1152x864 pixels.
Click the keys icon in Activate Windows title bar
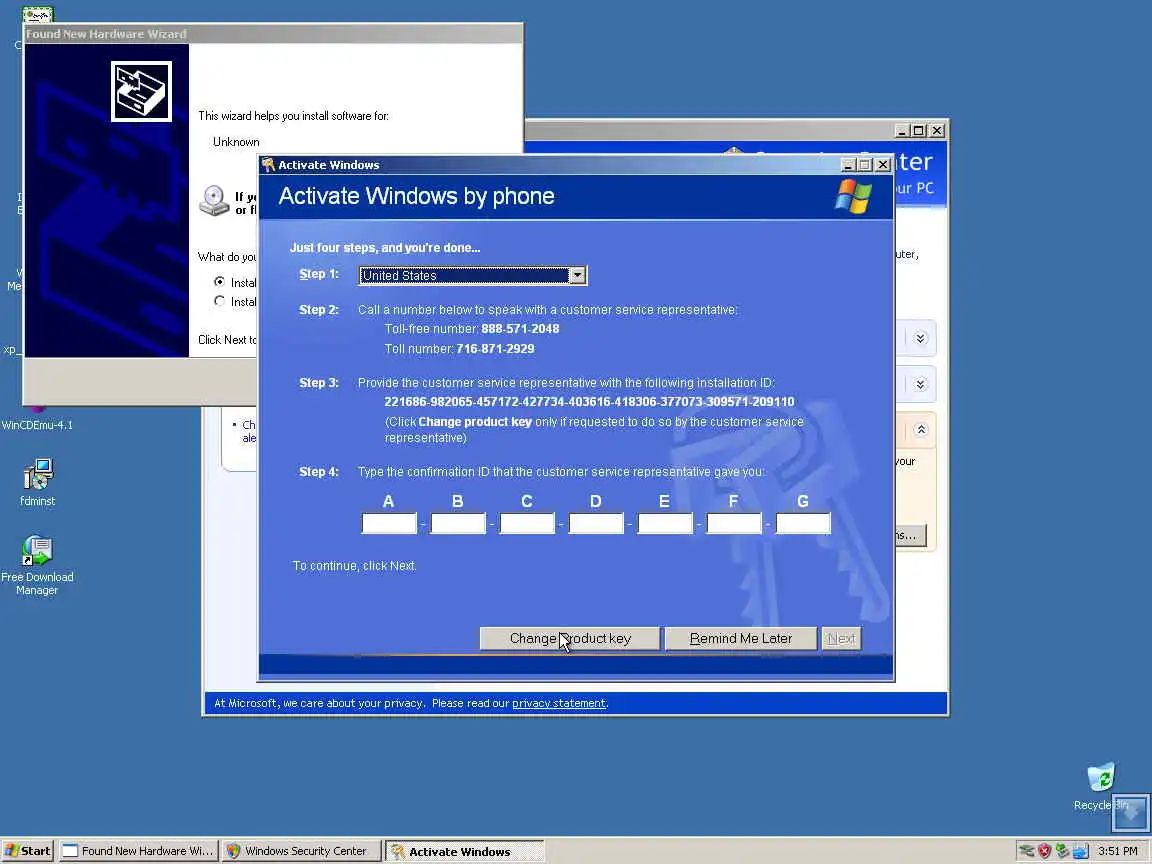coord(268,165)
